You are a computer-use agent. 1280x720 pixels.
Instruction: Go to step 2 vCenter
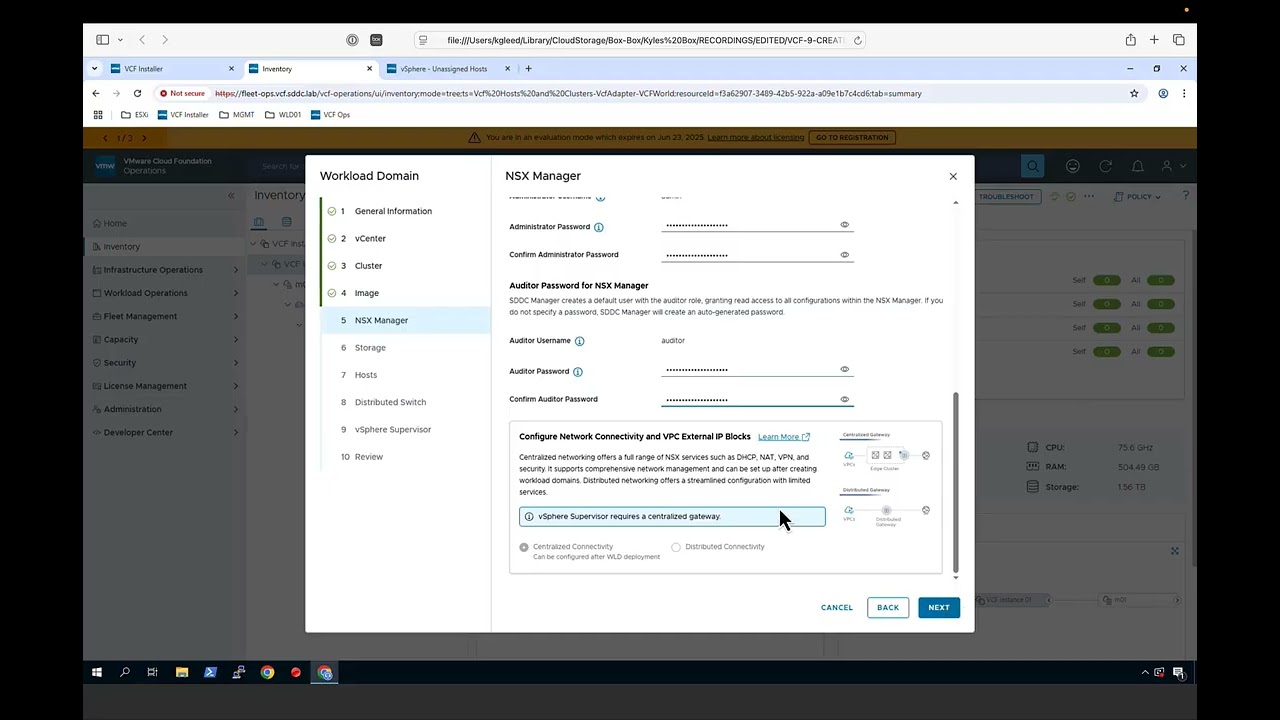370,238
